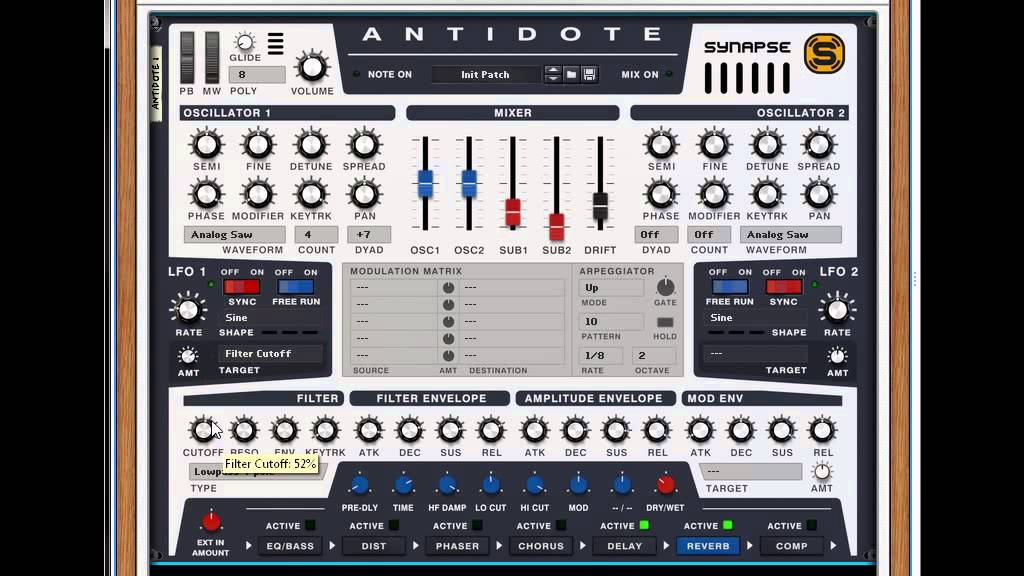This screenshot has width=1024, height=576.
Task: Click Oscillator 2 Detune knob
Action: pos(767,145)
